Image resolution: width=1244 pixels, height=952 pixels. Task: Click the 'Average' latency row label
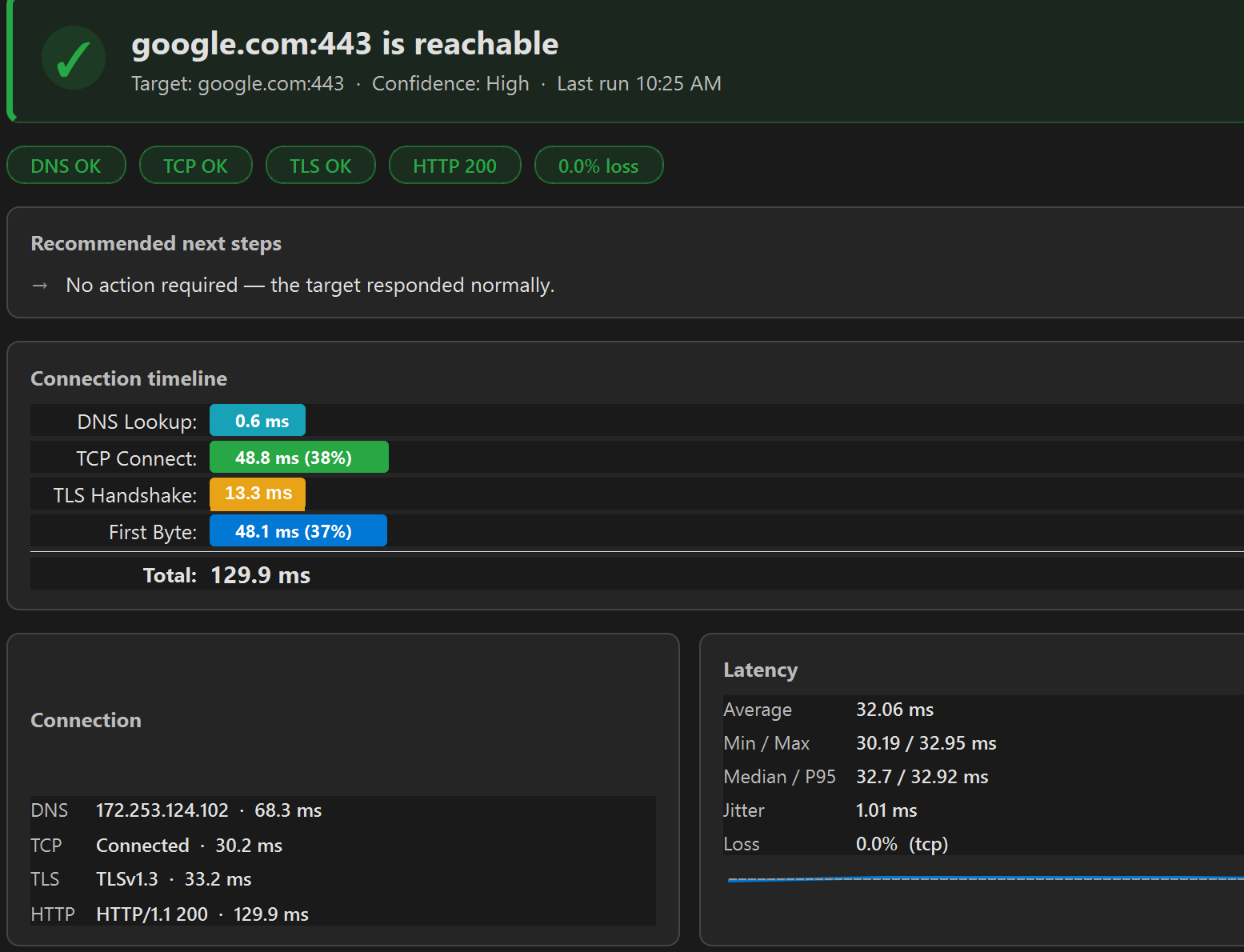758,710
